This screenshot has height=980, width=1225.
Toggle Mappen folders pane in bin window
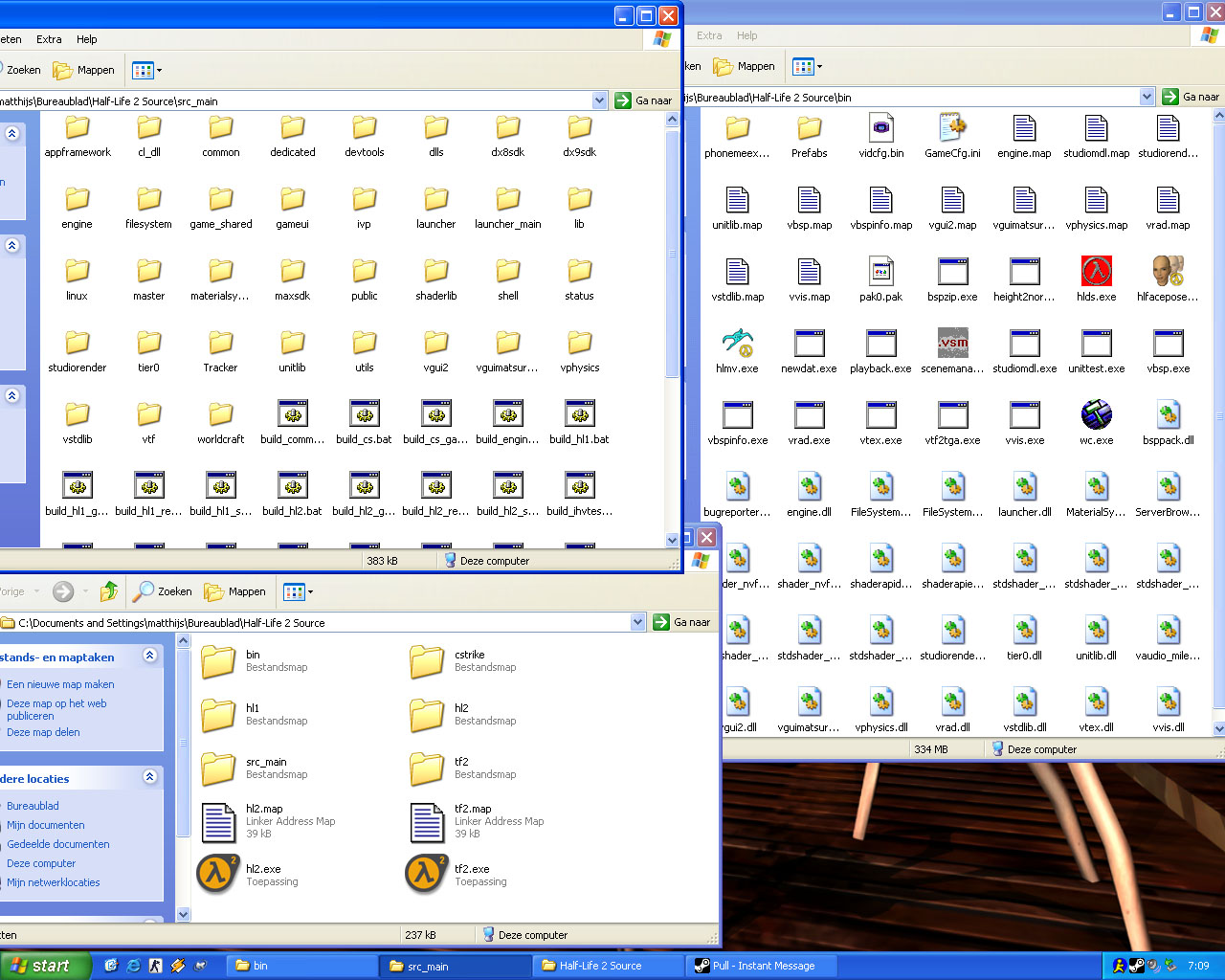(745, 66)
